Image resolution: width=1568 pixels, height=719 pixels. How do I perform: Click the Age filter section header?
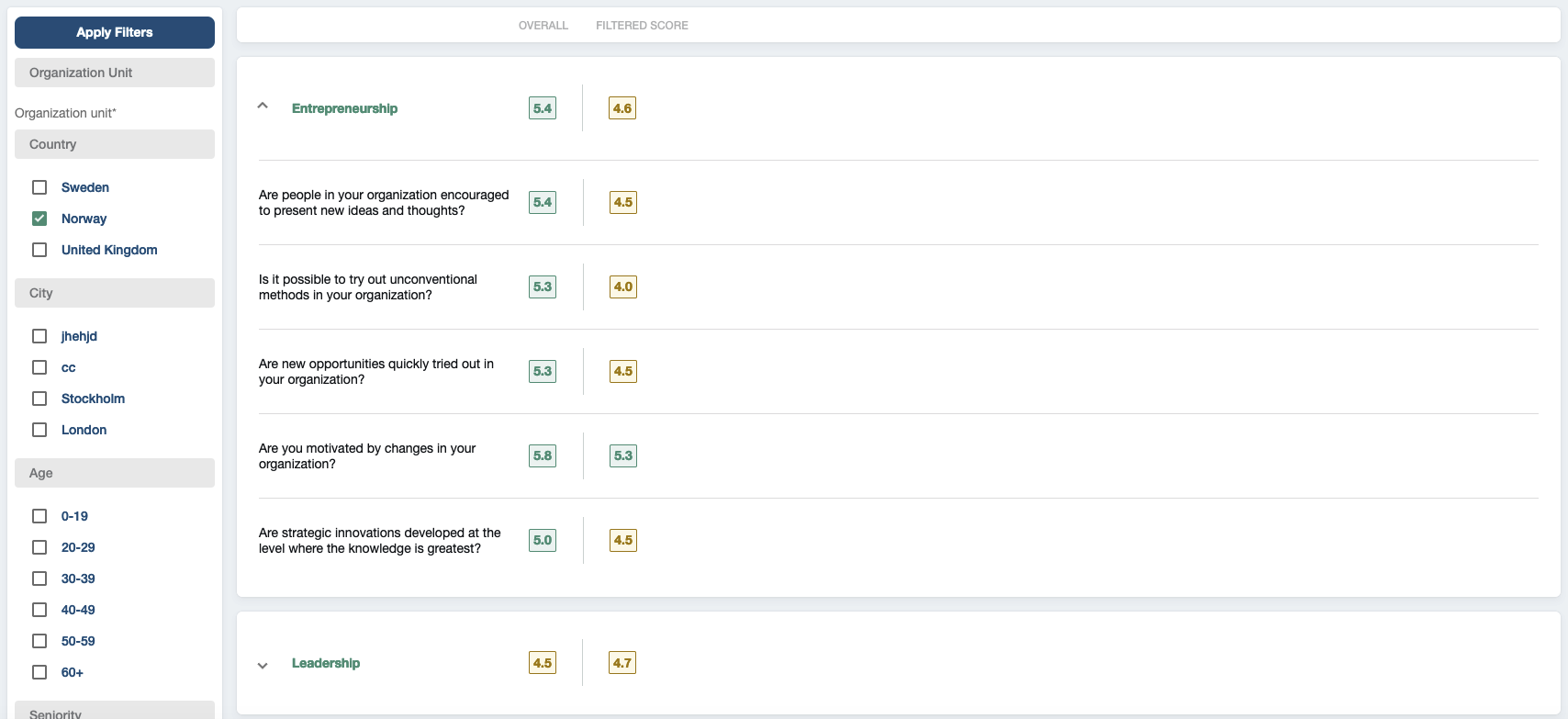click(115, 473)
